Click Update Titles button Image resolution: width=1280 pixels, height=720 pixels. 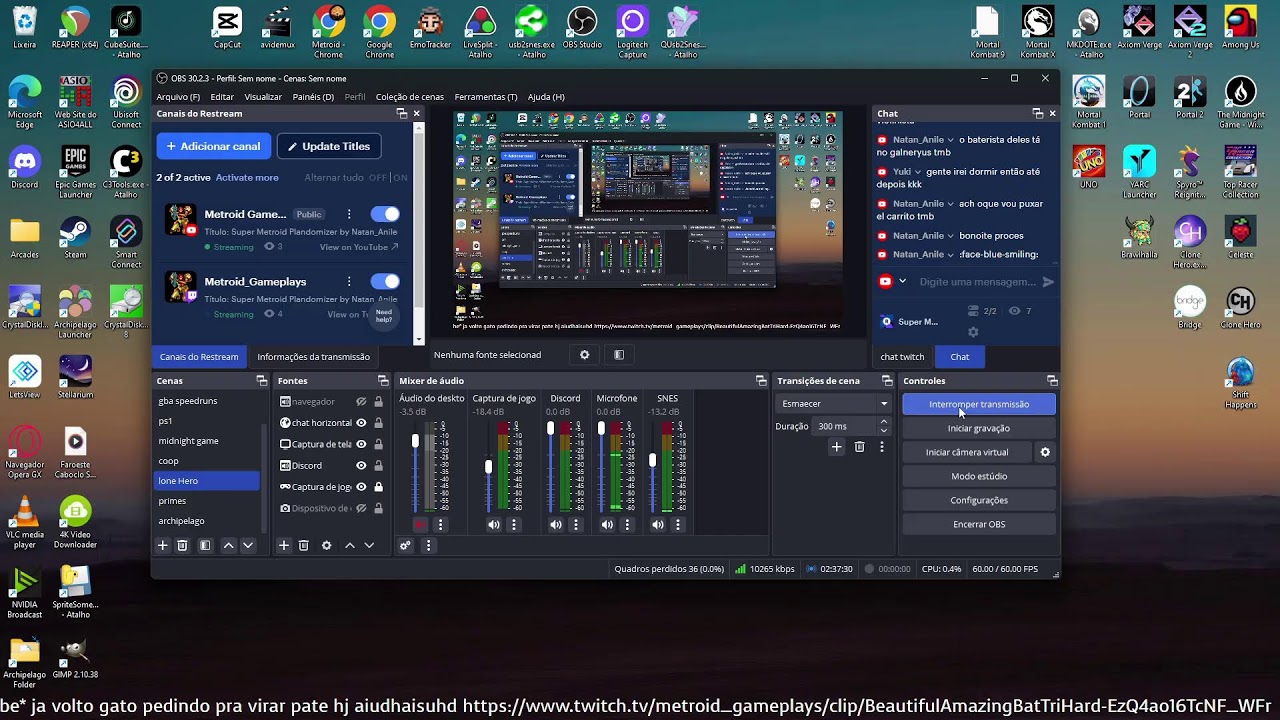[328, 146]
